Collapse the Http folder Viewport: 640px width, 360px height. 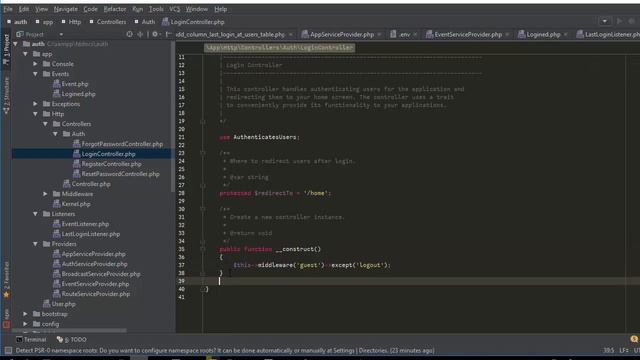pyautogui.click(x=36, y=114)
